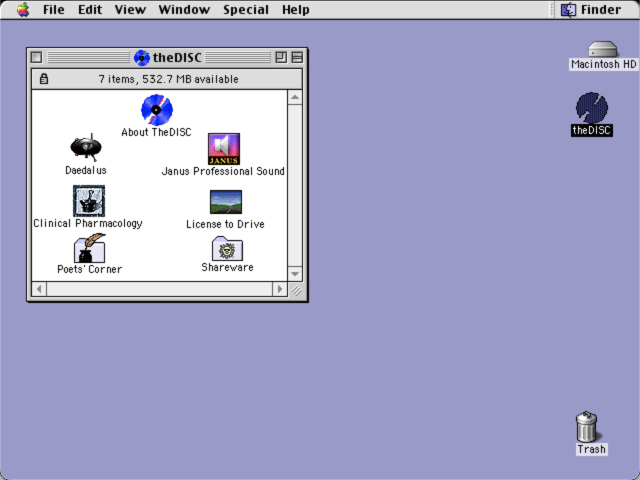Open the Apple menu
This screenshot has height=480, width=640.
pyautogui.click(x=23, y=9)
